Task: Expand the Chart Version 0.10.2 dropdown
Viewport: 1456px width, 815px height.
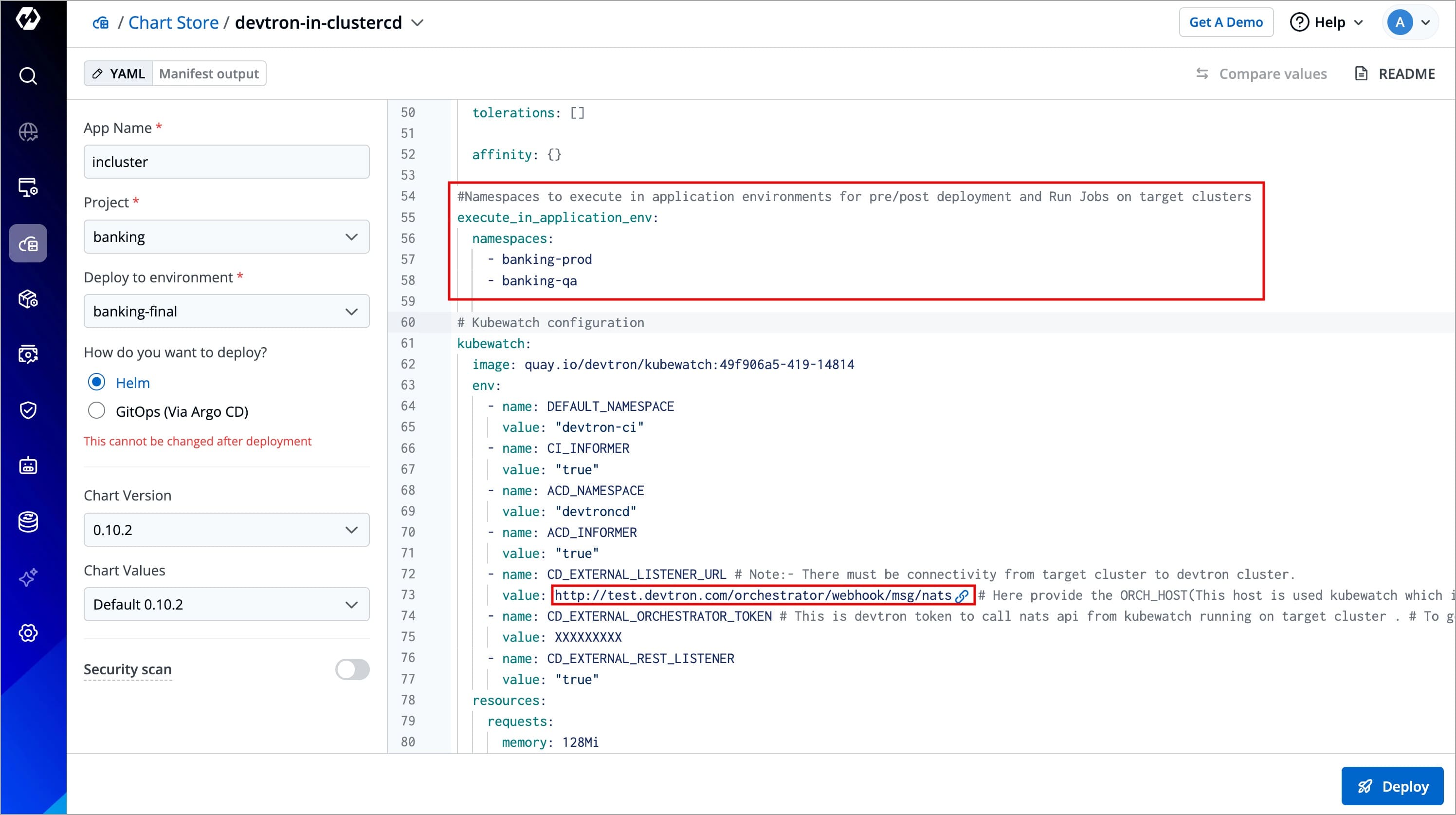Action: coord(226,530)
